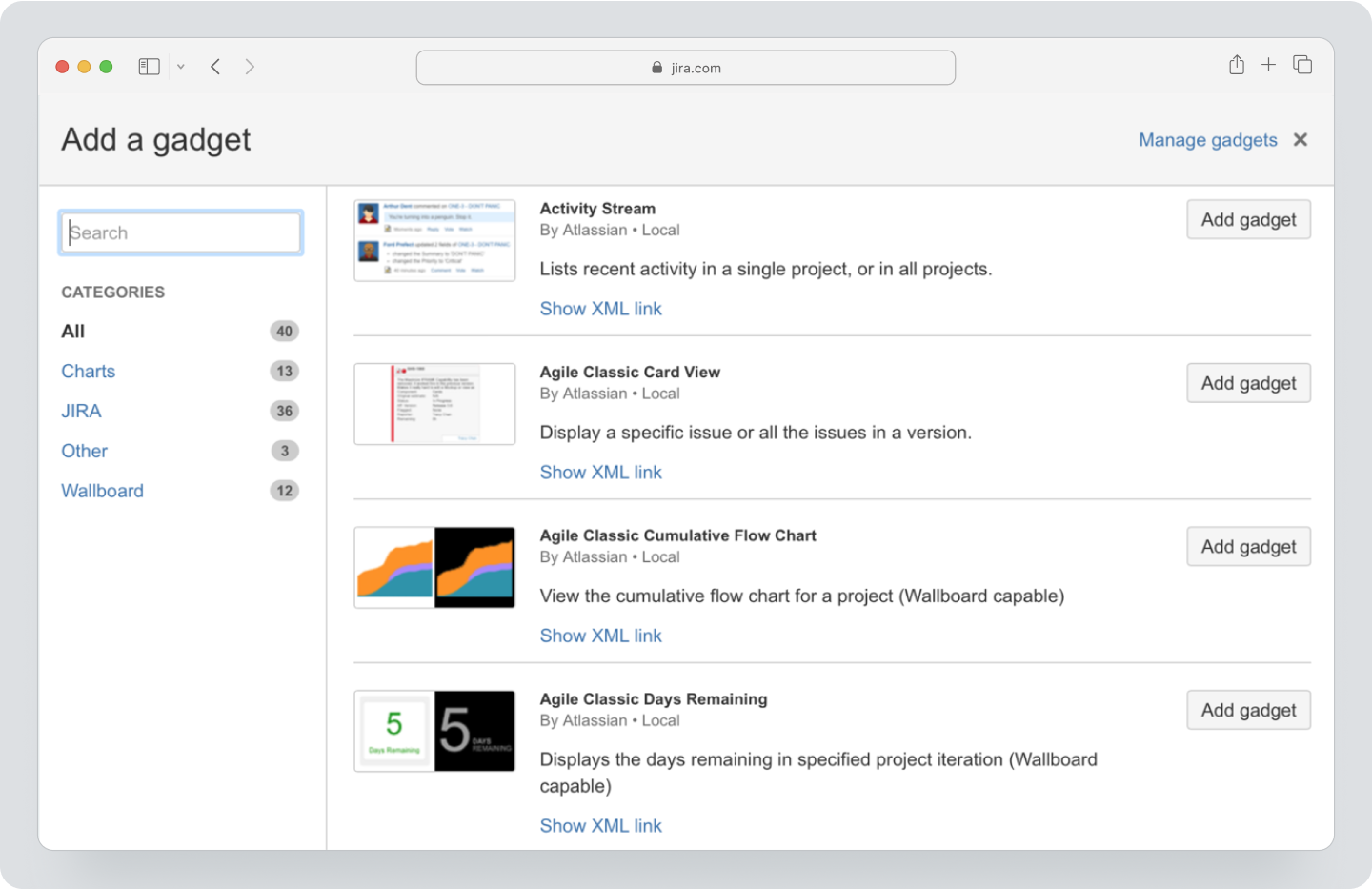Add the Agile Classic Cumulative Flow Chart gadget

point(1248,546)
